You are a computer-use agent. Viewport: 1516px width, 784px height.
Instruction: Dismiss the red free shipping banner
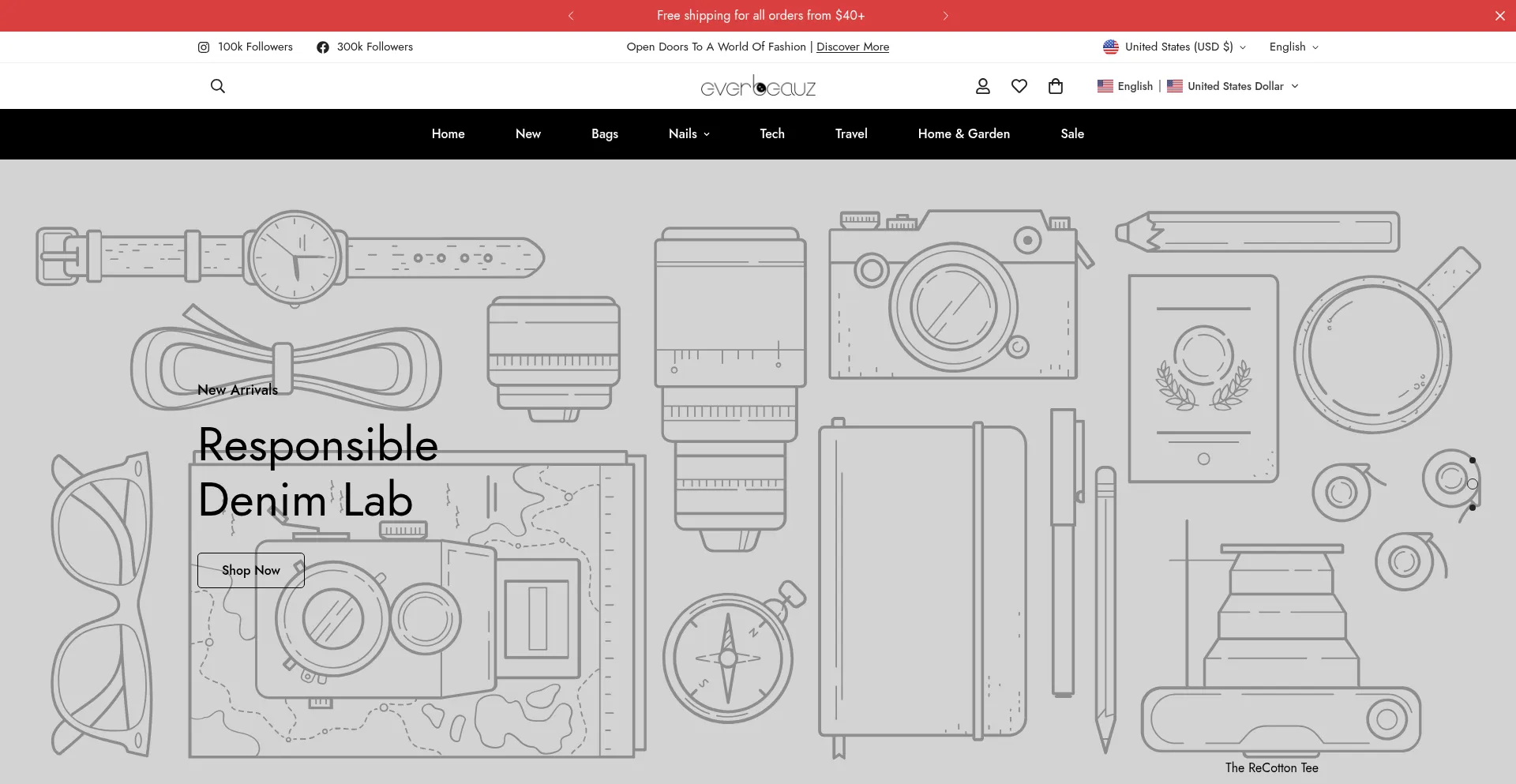click(1499, 16)
